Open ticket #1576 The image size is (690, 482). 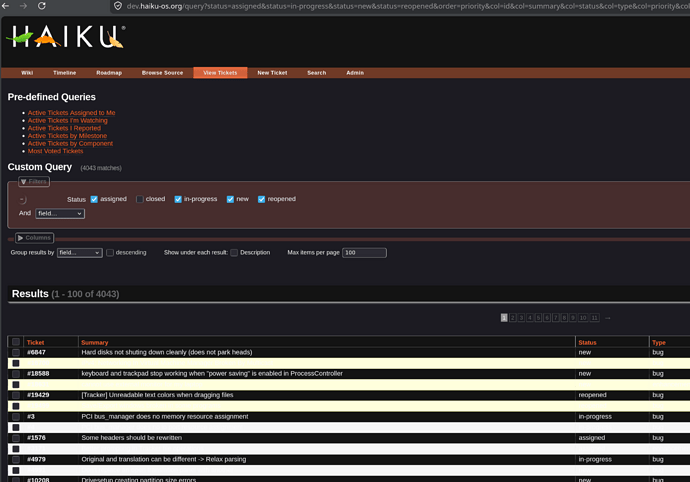pyautogui.click(x=36, y=438)
